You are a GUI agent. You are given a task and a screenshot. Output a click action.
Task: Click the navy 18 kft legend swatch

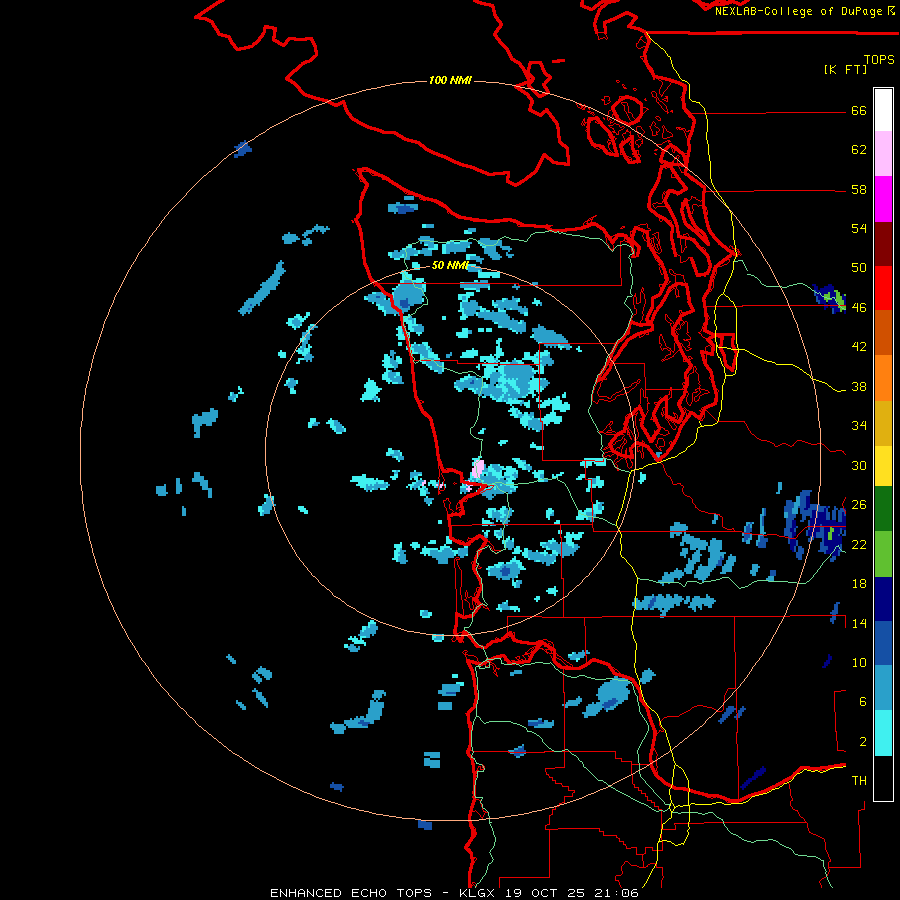tap(883, 599)
